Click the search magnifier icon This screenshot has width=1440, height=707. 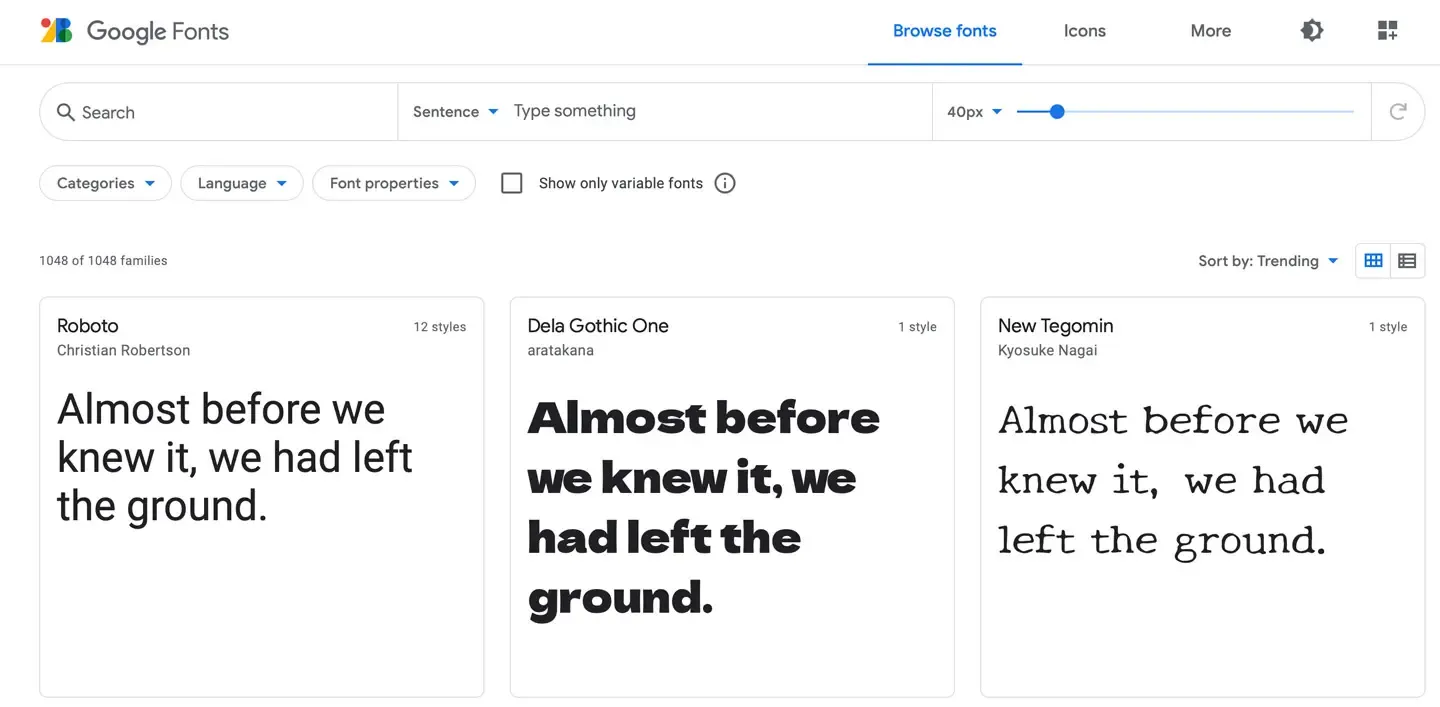pyautogui.click(x=66, y=112)
